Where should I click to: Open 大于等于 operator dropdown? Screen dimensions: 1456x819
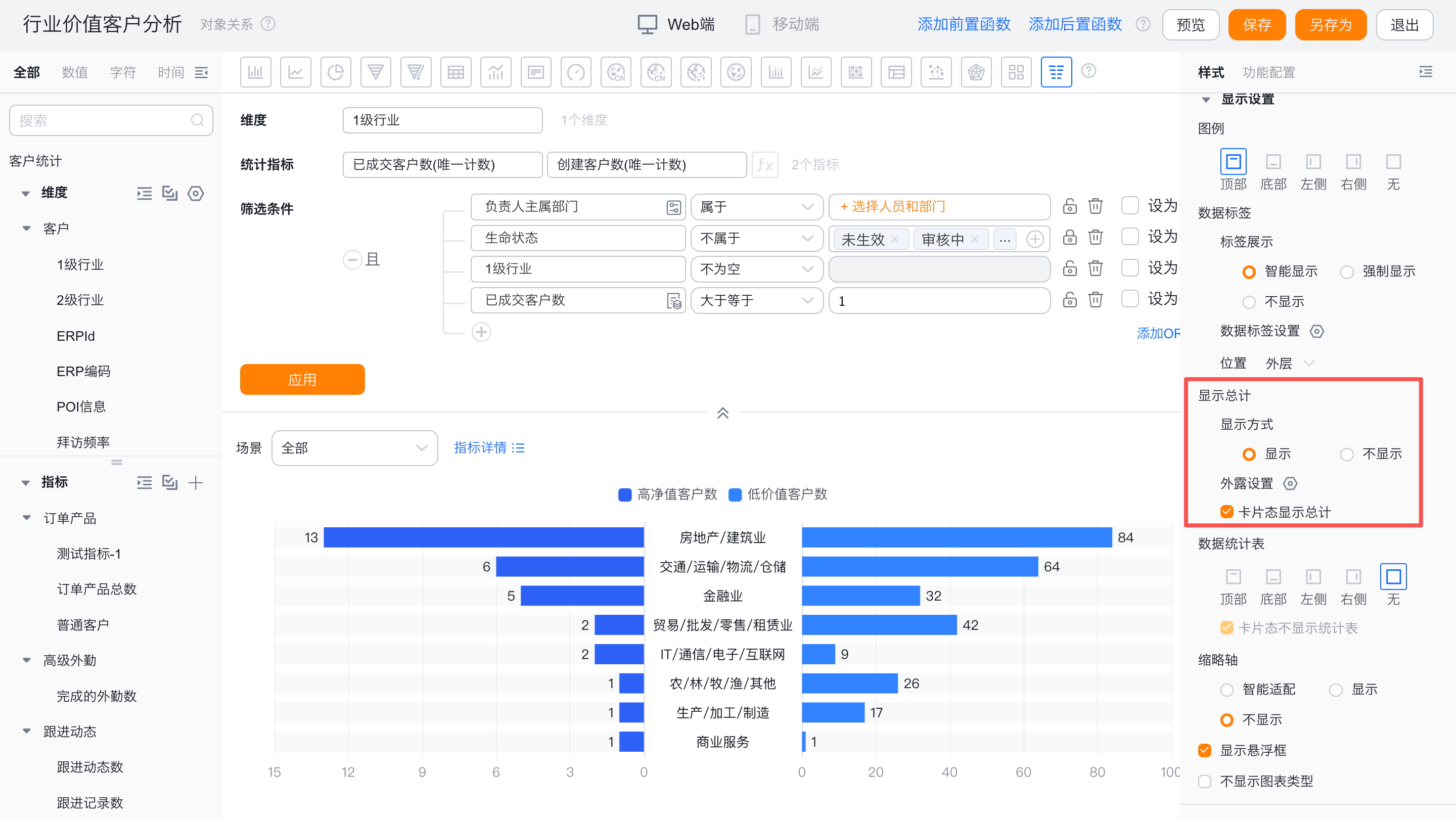(x=756, y=300)
